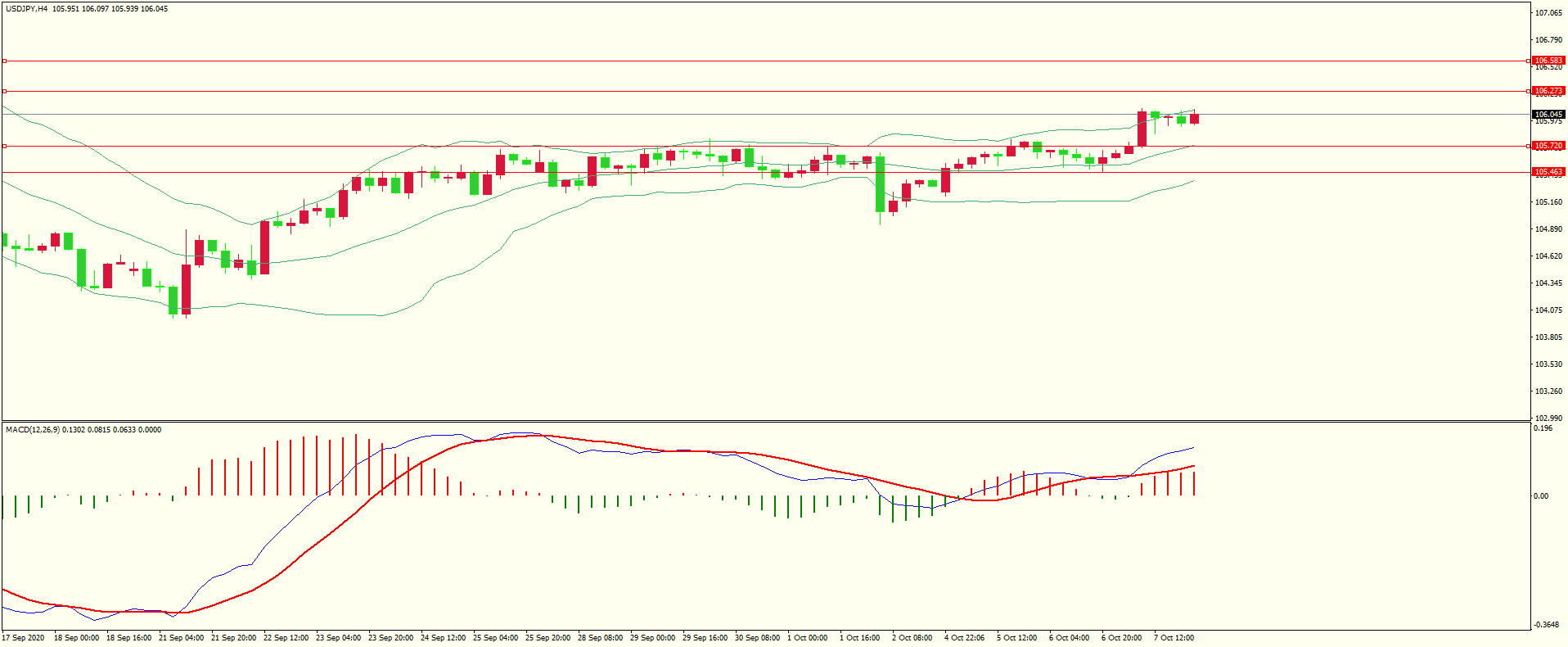1568x647 pixels.
Task: Select the 106.273 horizontal line price tag
Action: pos(1548,91)
